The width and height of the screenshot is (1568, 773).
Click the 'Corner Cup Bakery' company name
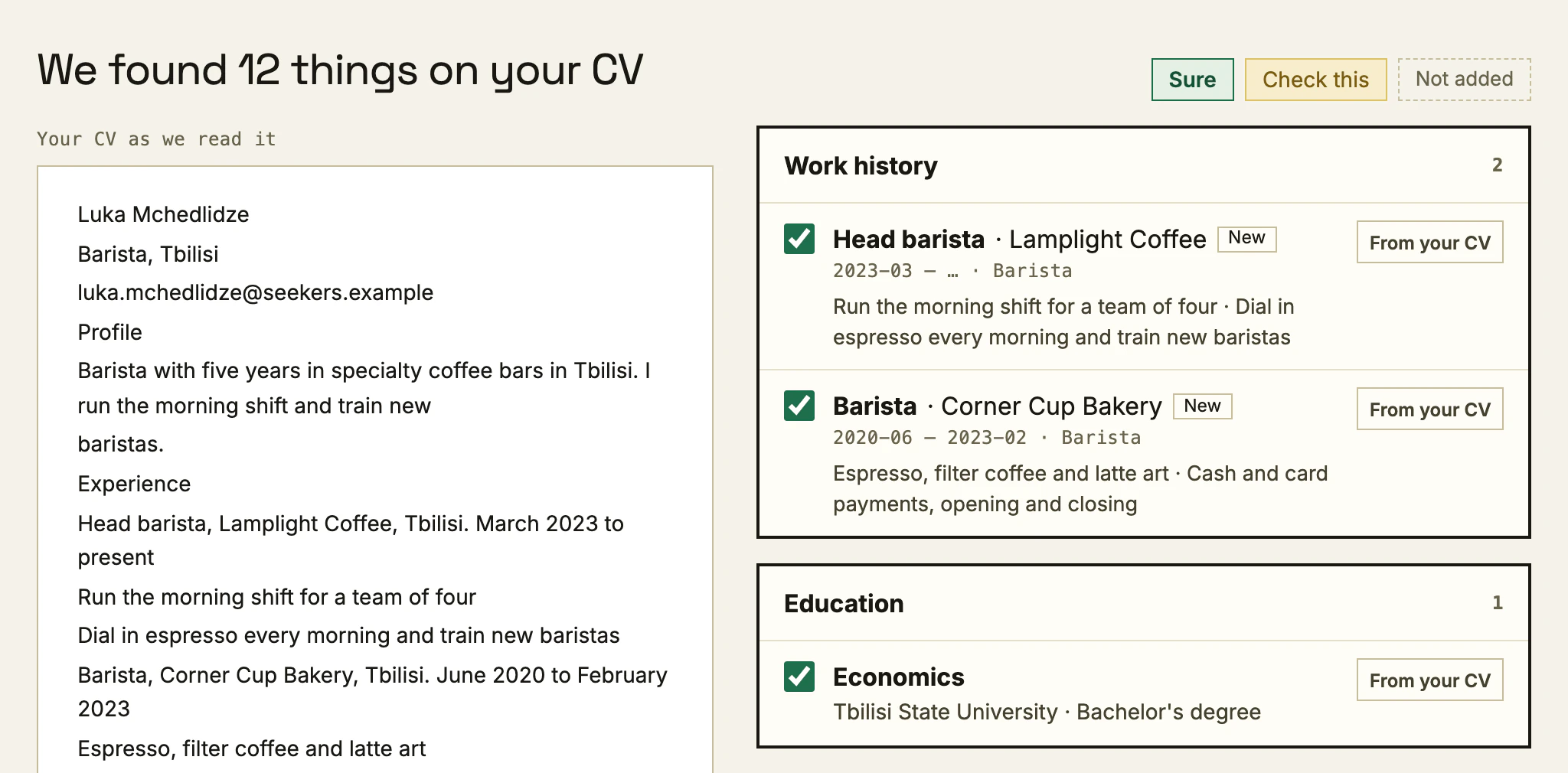[1051, 406]
